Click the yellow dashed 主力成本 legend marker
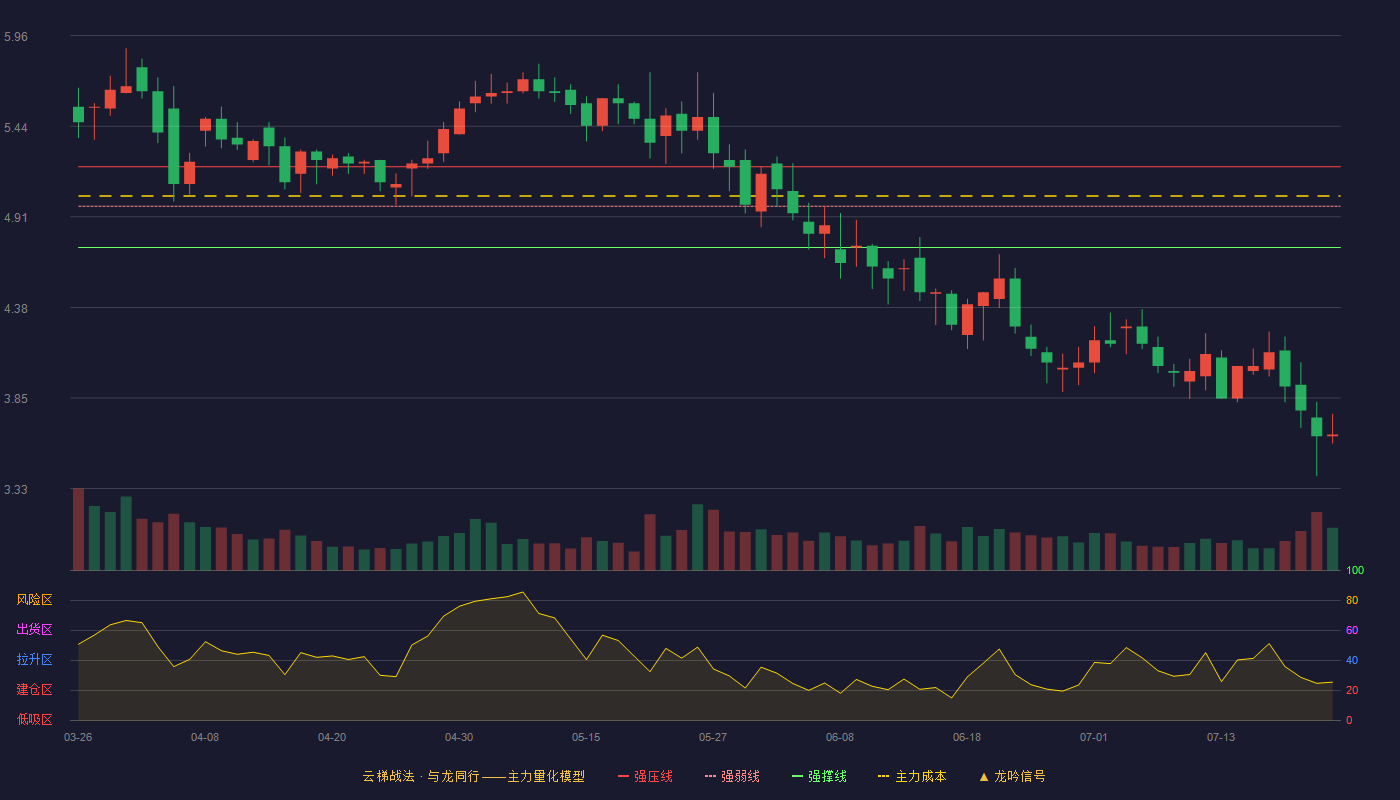The image size is (1400, 800). [x=884, y=776]
